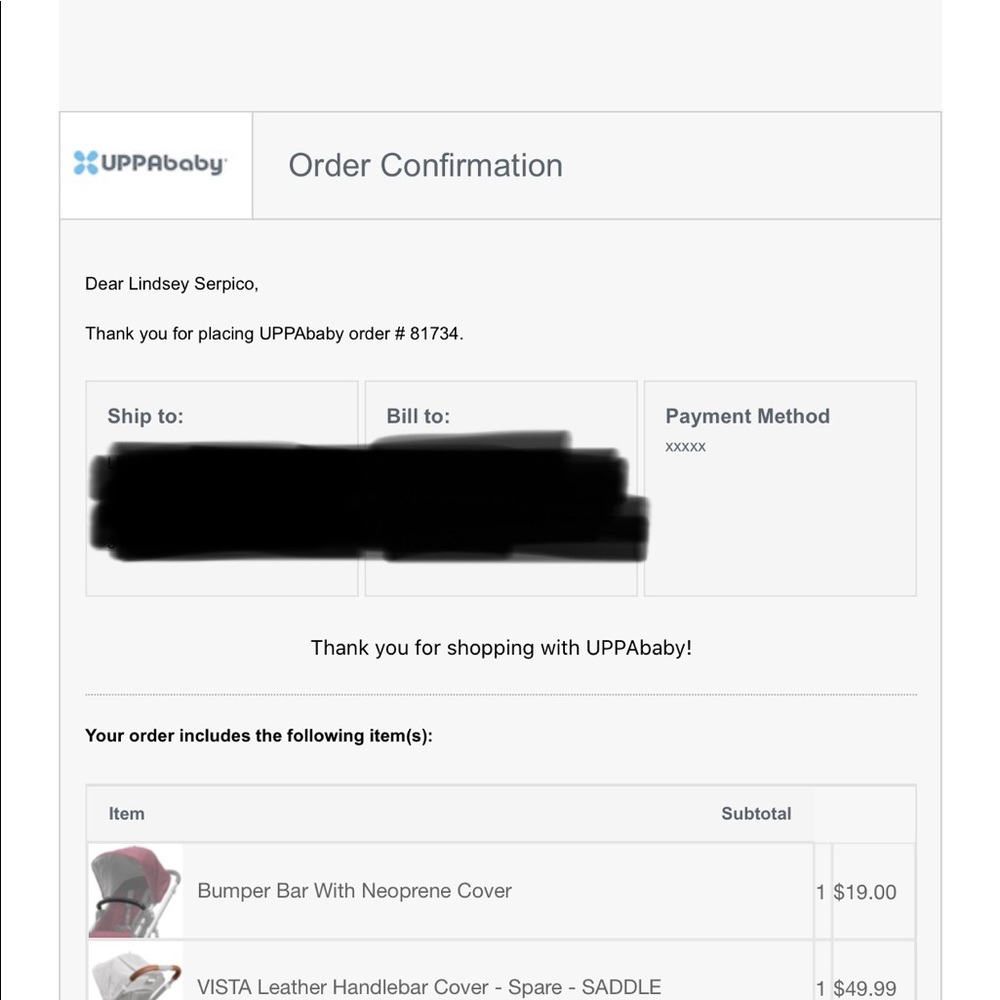The width and height of the screenshot is (1000, 1000).
Task: Click the Payment Method heading
Action: click(x=747, y=417)
